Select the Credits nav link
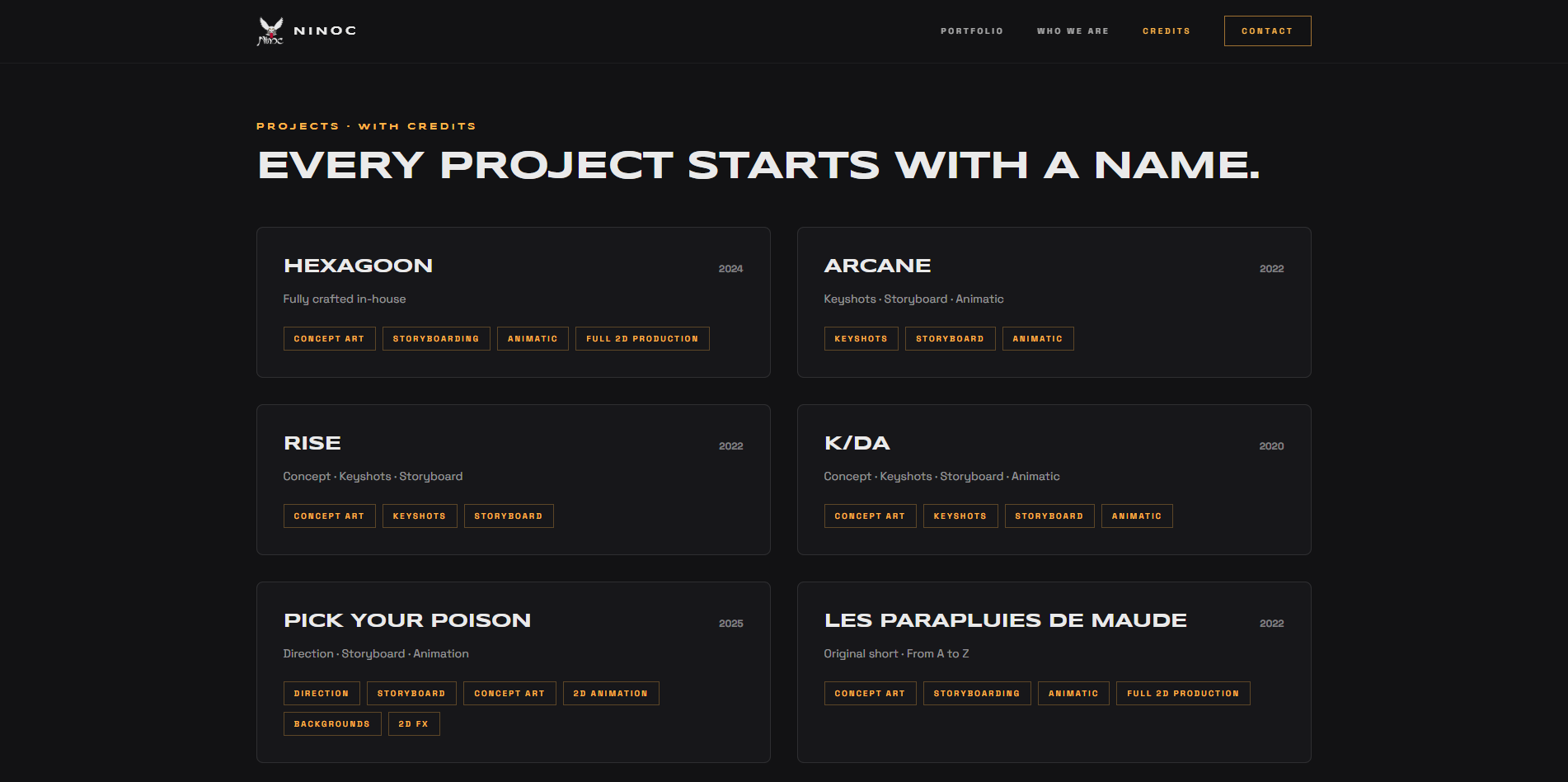Image resolution: width=1568 pixels, height=782 pixels. (x=1167, y=31)
